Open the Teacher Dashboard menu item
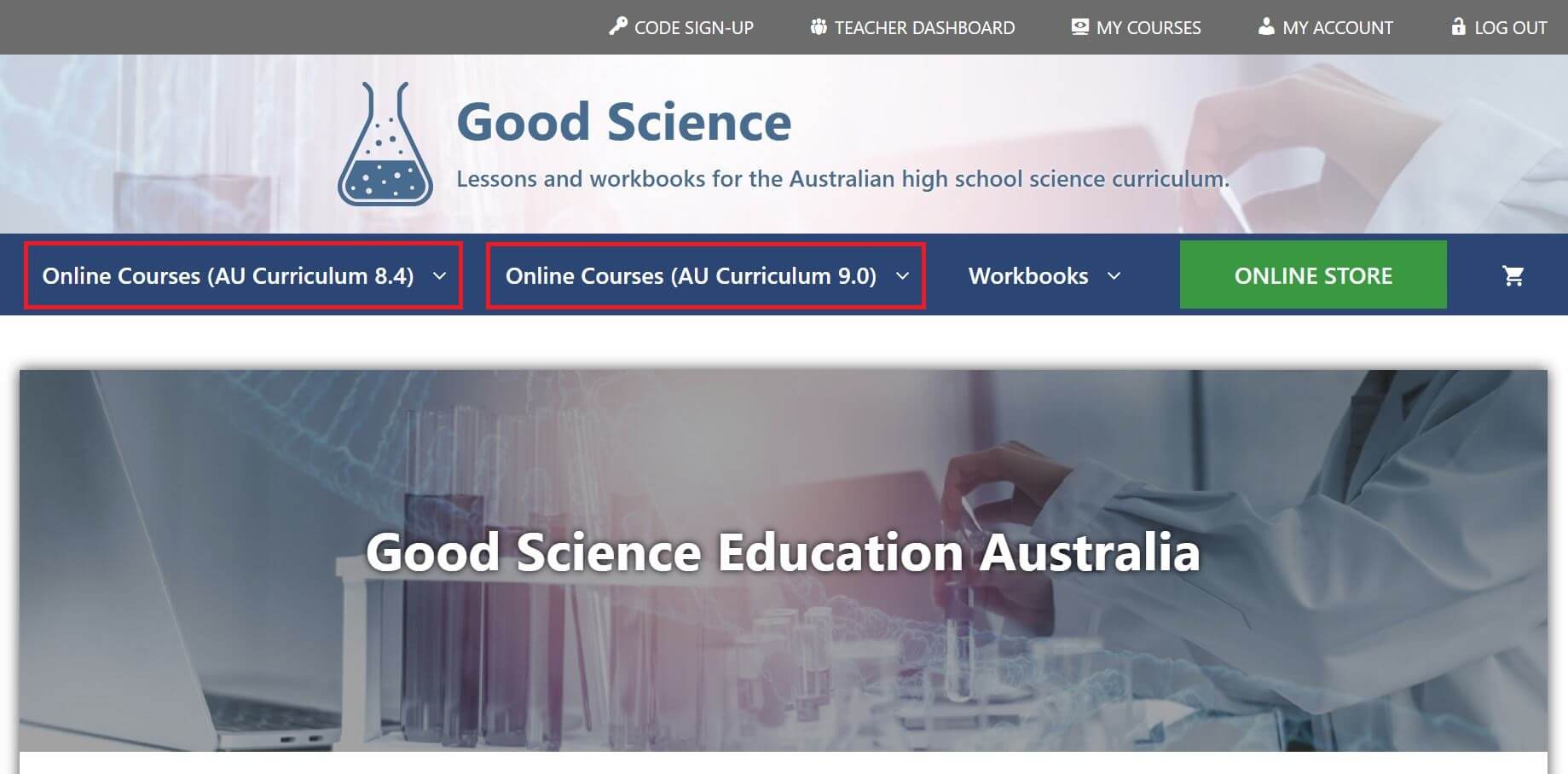 [923, 26]
